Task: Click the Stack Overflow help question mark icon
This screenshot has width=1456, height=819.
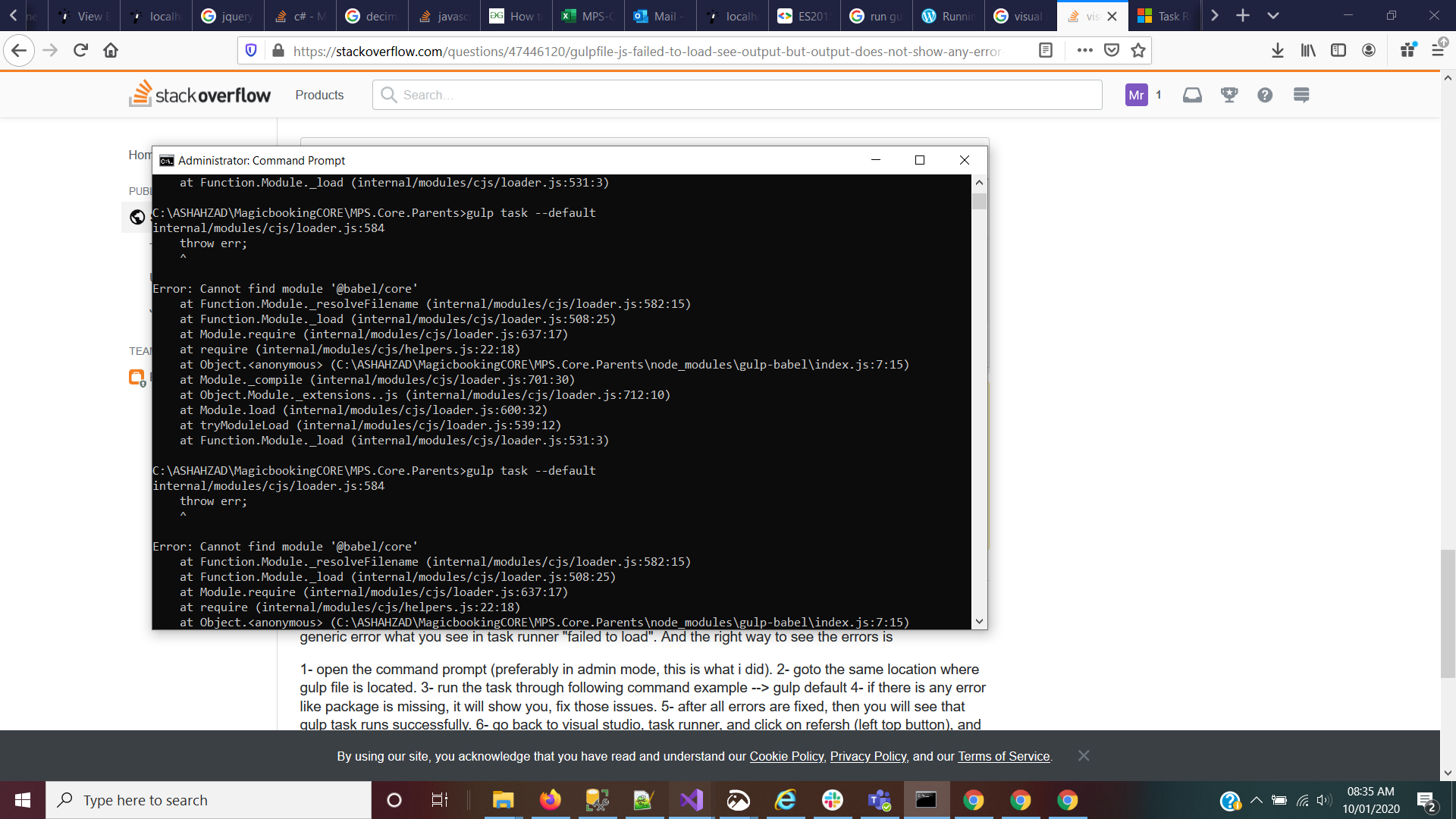Action: pyautogui.click(x=1265, y=95)
